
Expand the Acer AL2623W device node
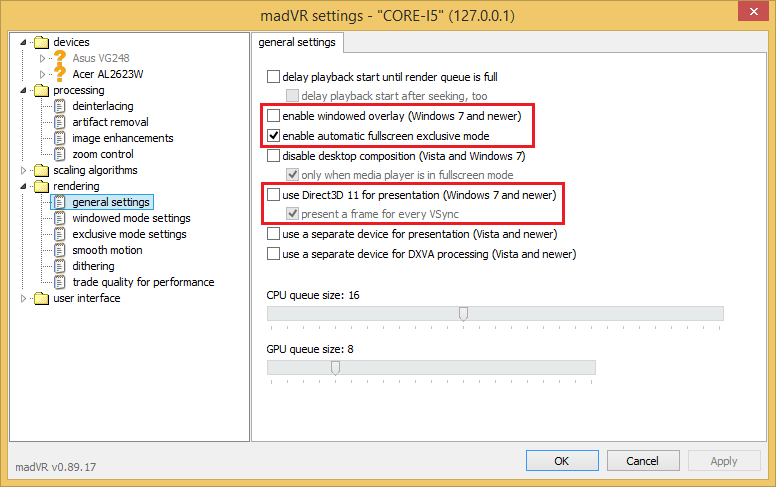click(42, 74)
